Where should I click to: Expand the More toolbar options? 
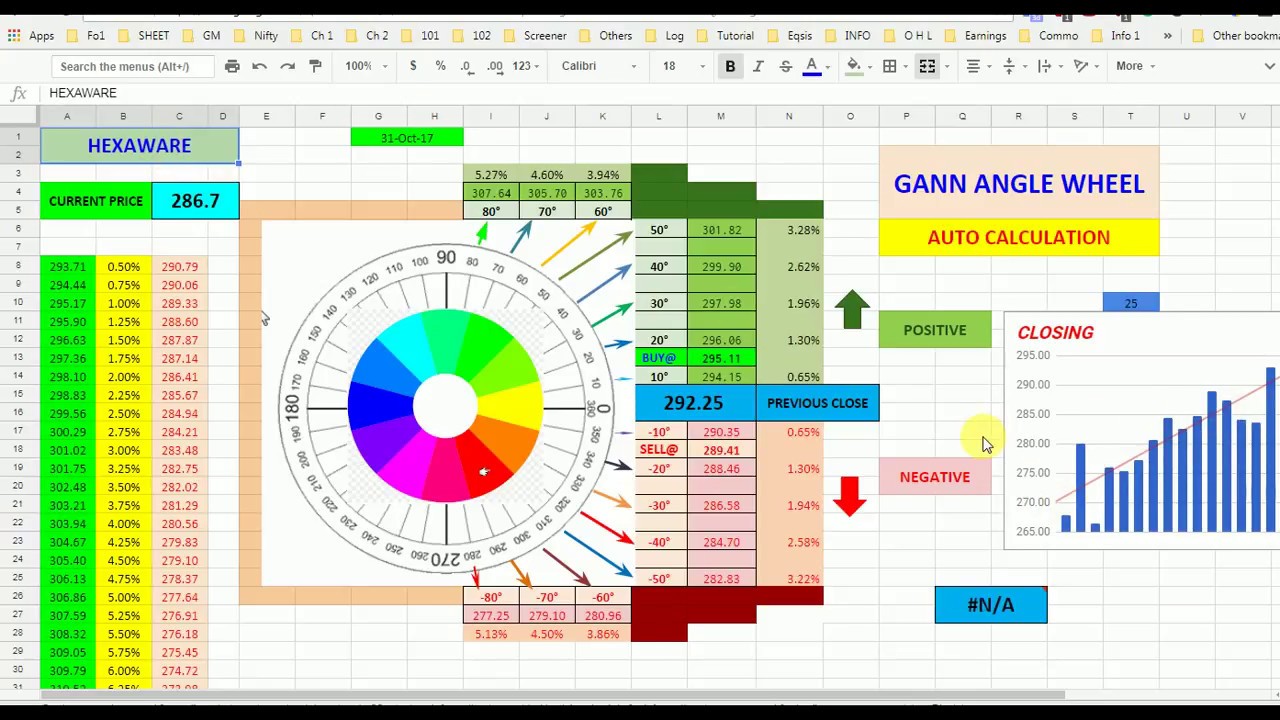1135,66
